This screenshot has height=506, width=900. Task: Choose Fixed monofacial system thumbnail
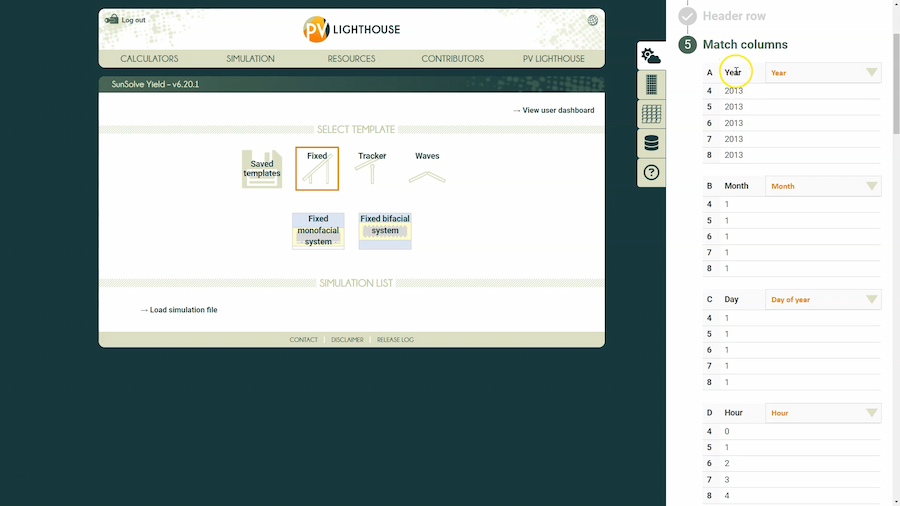pyautogui.click(x=318, y=231)
